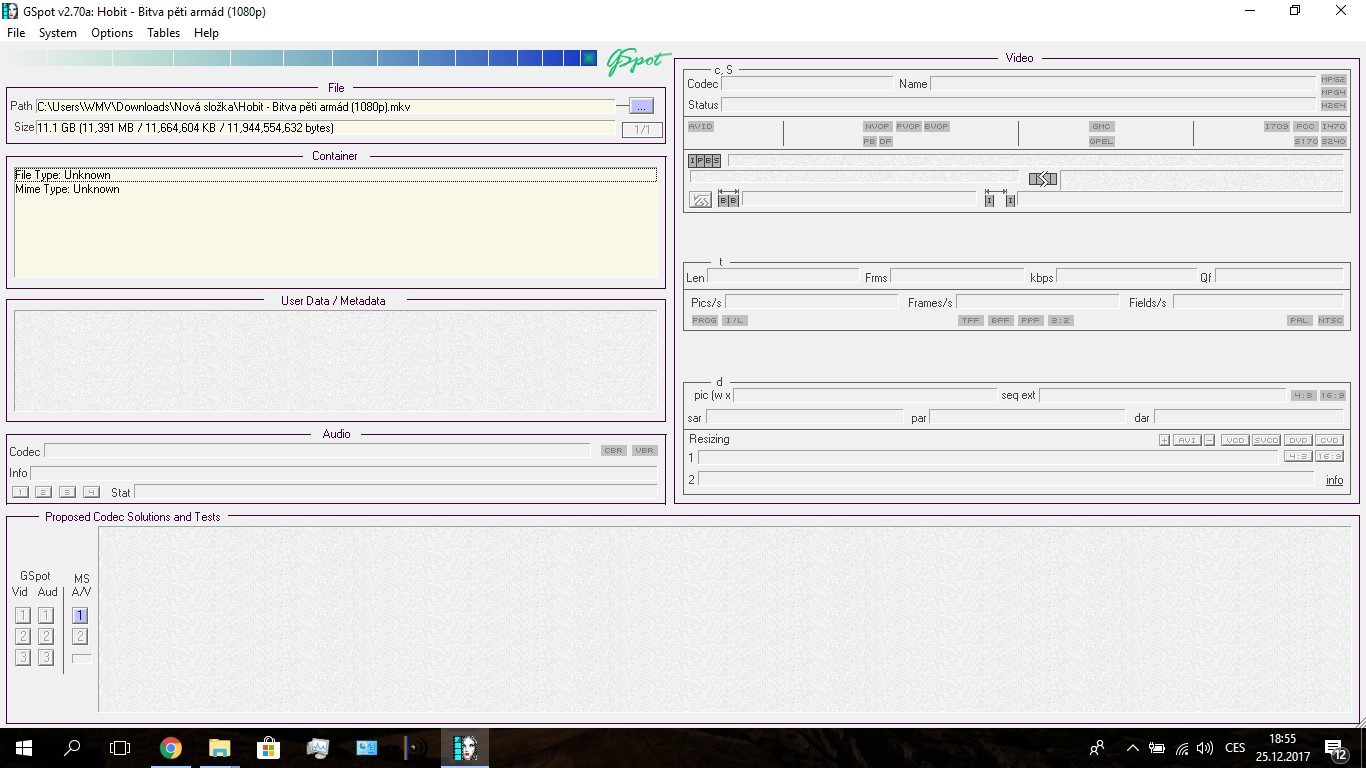Click the NVOP indicator badge

[x=877, y=127]
